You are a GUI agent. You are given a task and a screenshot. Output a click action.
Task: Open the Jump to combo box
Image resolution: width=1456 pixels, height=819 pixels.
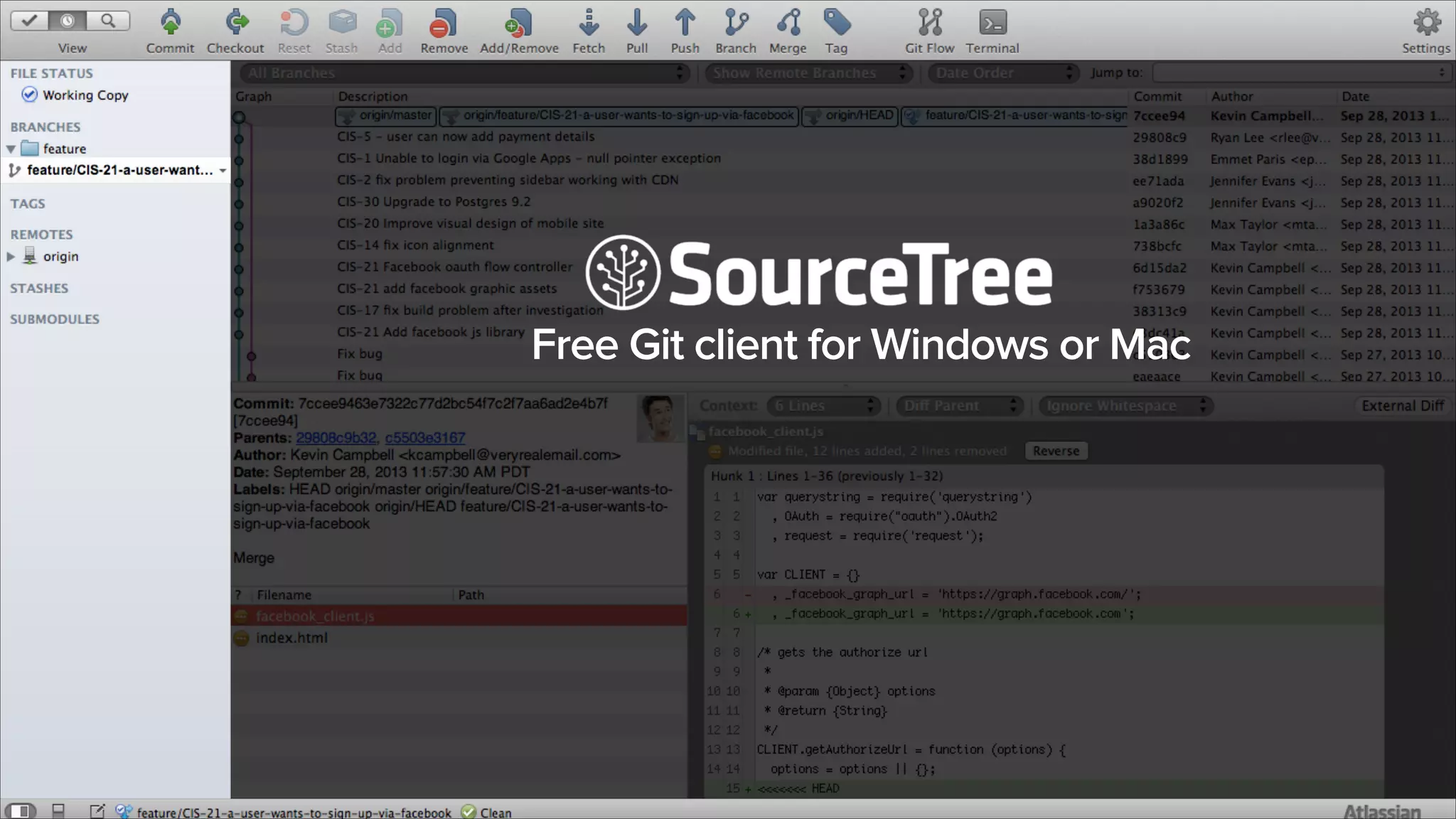1301,73
